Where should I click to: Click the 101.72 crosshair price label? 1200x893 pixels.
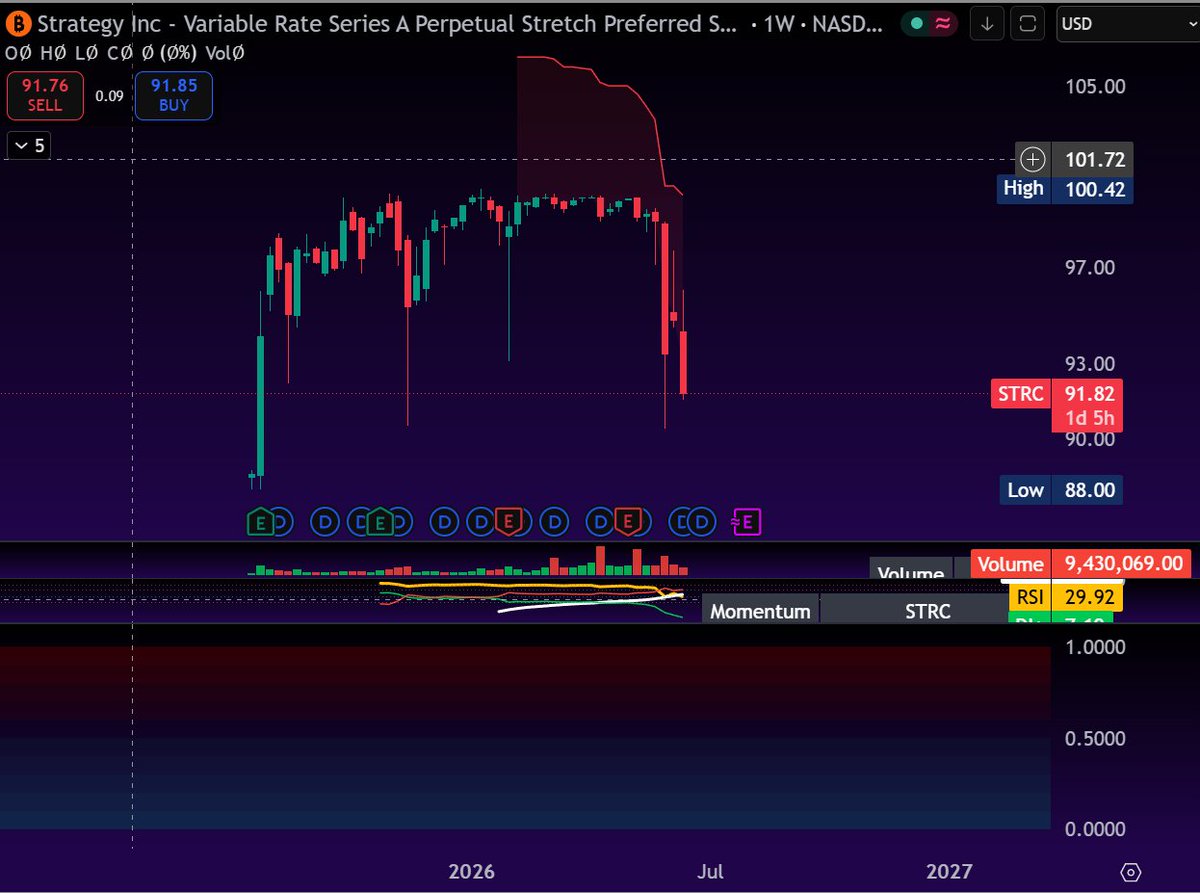tap(1092, 159)
